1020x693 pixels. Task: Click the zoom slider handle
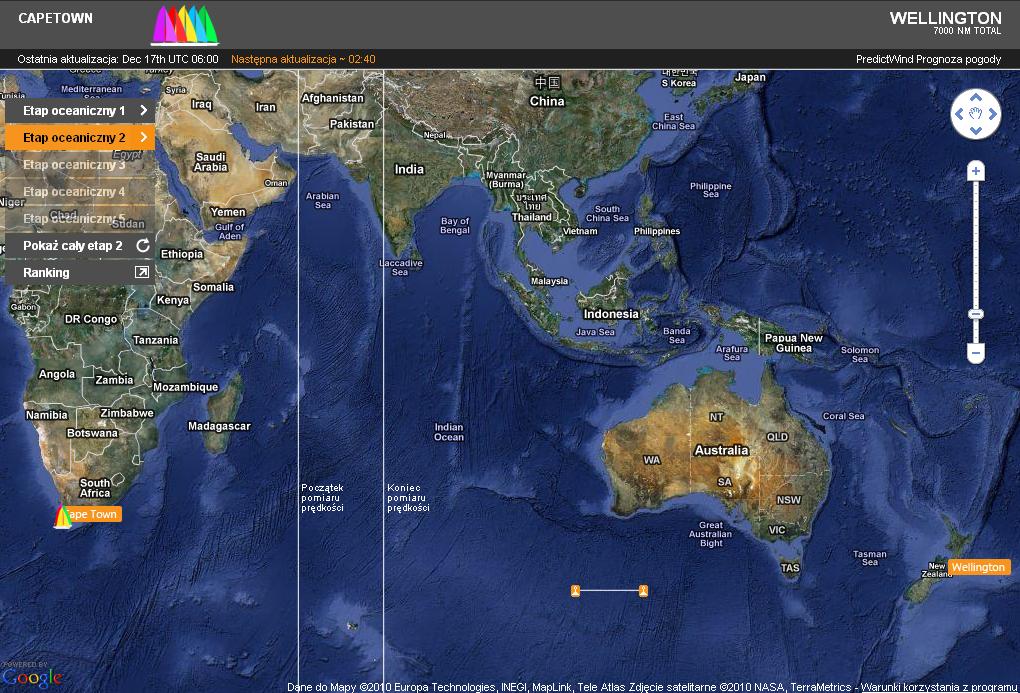pyautogui.click(x=976, y=314)
